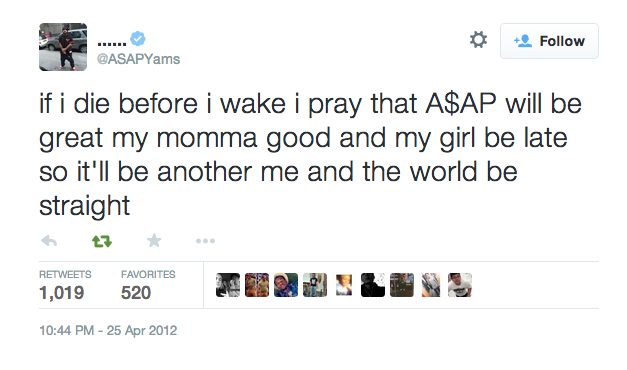Click the reply arrow icon
The image size is (627, 370).
(49, 241)
